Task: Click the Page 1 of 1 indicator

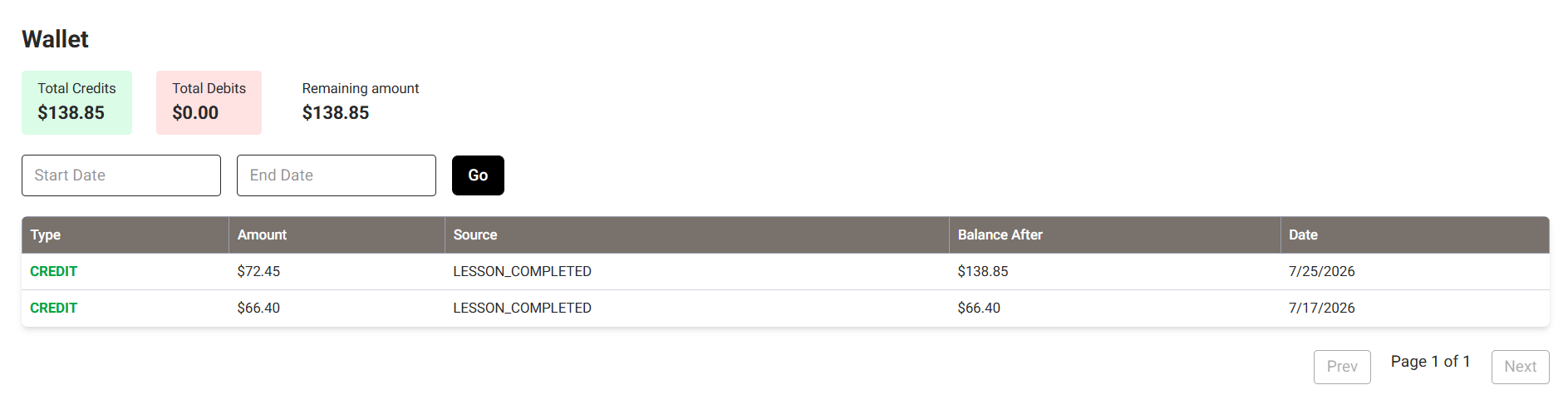Action: (x=1431, y=362)
